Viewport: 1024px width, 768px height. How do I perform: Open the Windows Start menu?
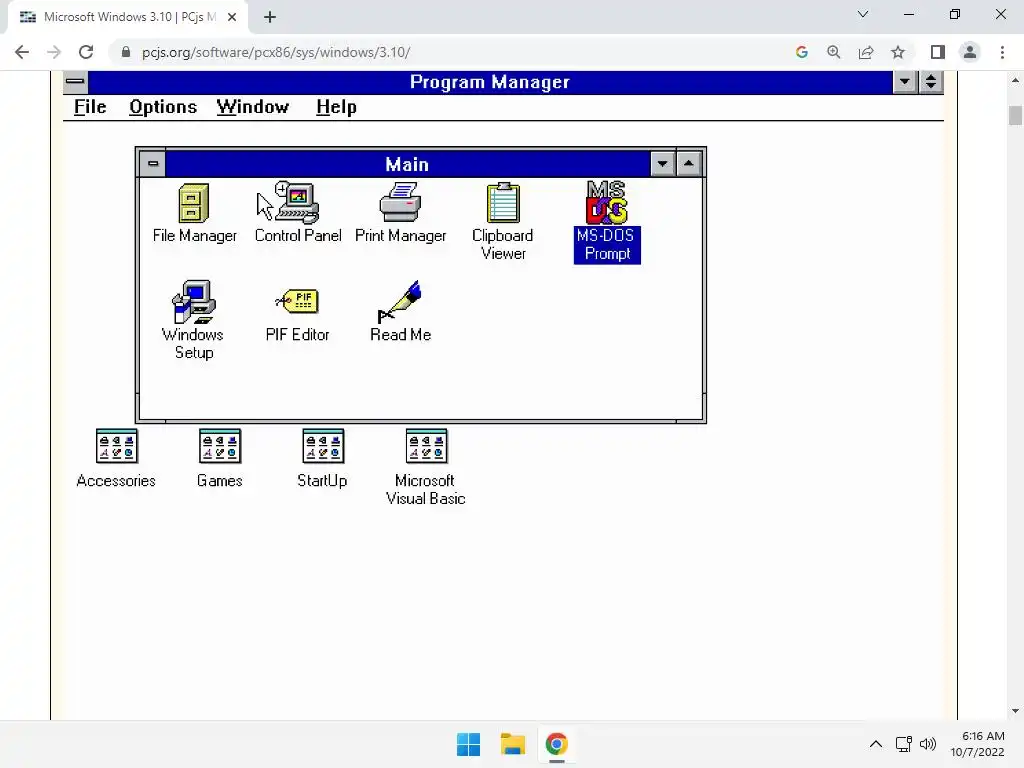tap(468, 744)
